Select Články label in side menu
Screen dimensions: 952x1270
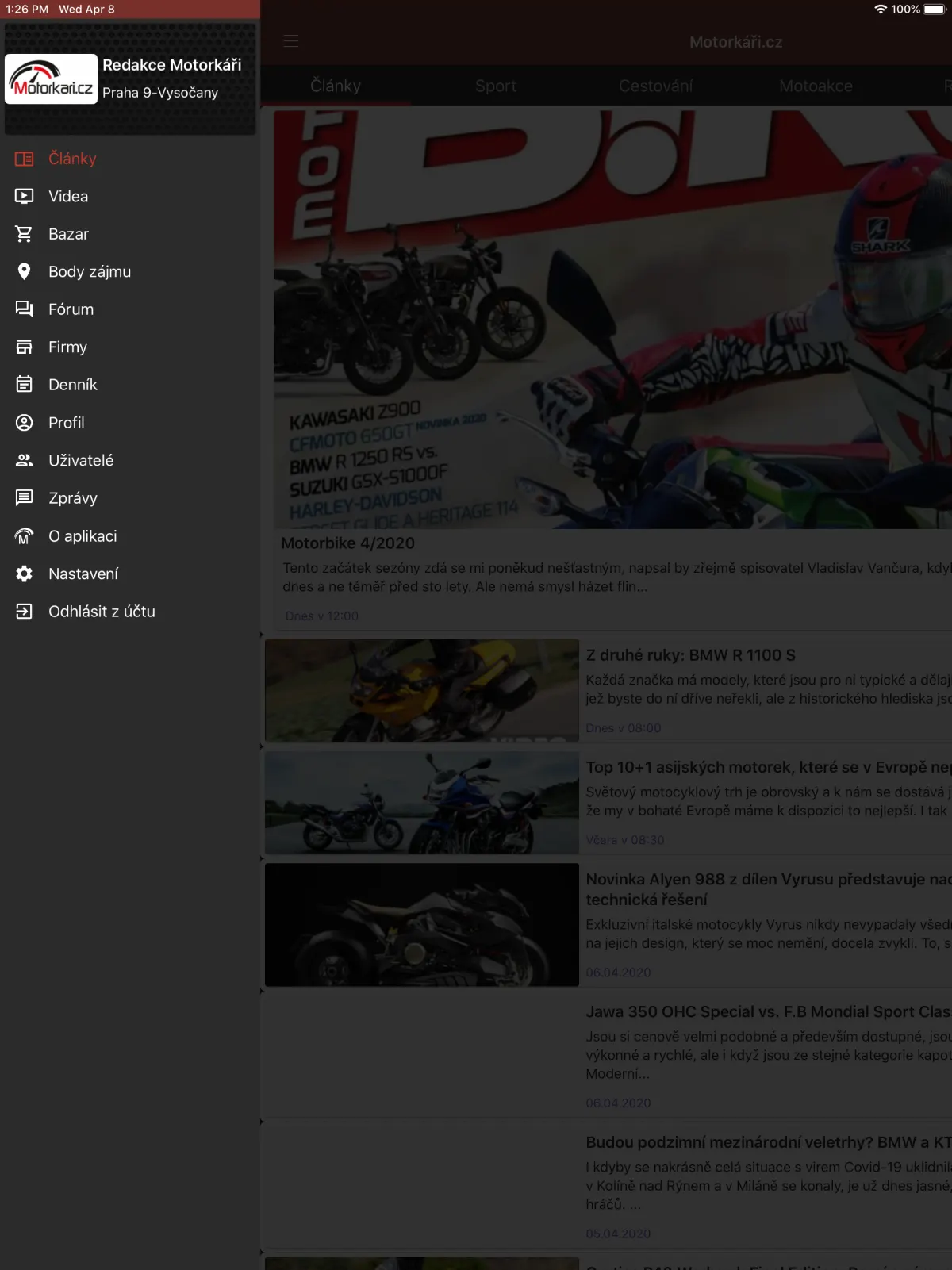[x=72, y=159]
